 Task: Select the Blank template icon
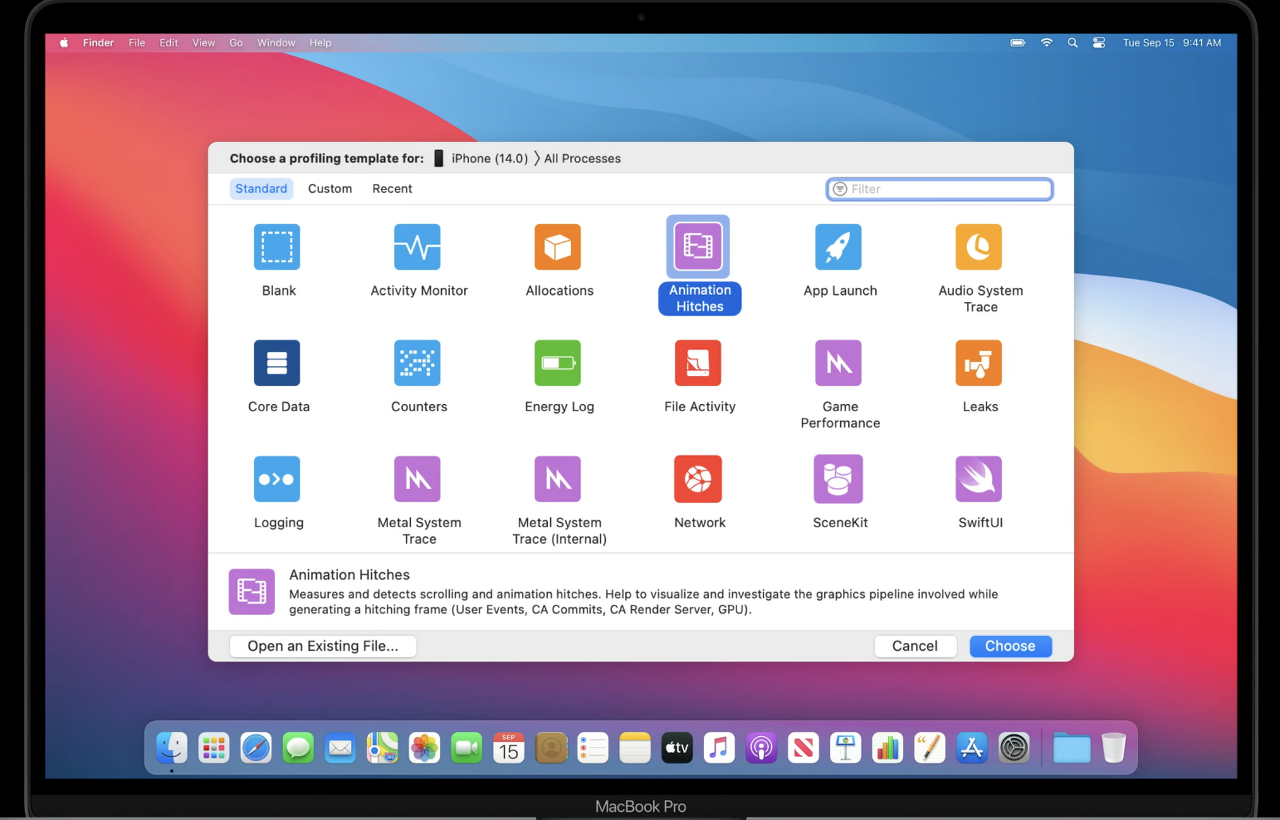click(277, 247)
